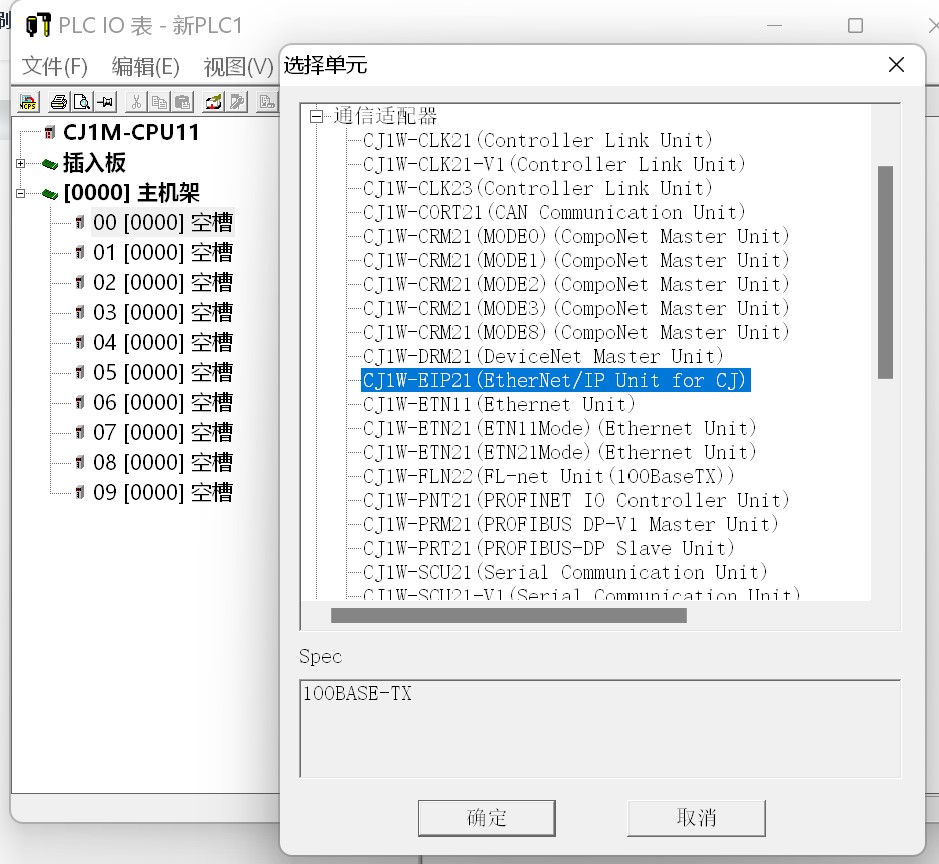Select CJ1W-CRM21 (MODE1) CompoNet Master Unit
The image size is (939, 864).
pyautogui.click(x=576, y=260)
